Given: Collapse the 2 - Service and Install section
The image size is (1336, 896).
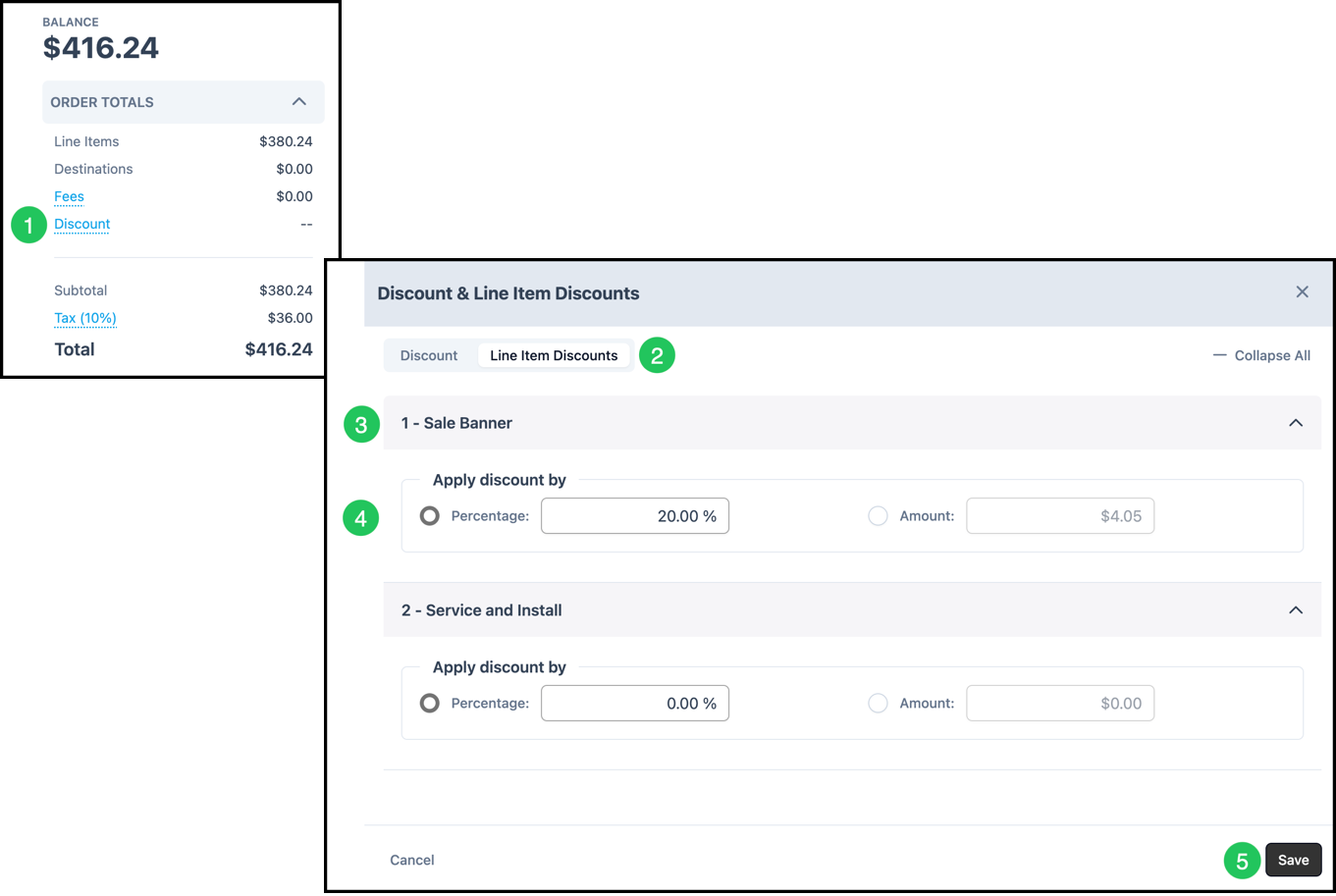Looking at the screenshot, I should click(x=1296, y=610).
